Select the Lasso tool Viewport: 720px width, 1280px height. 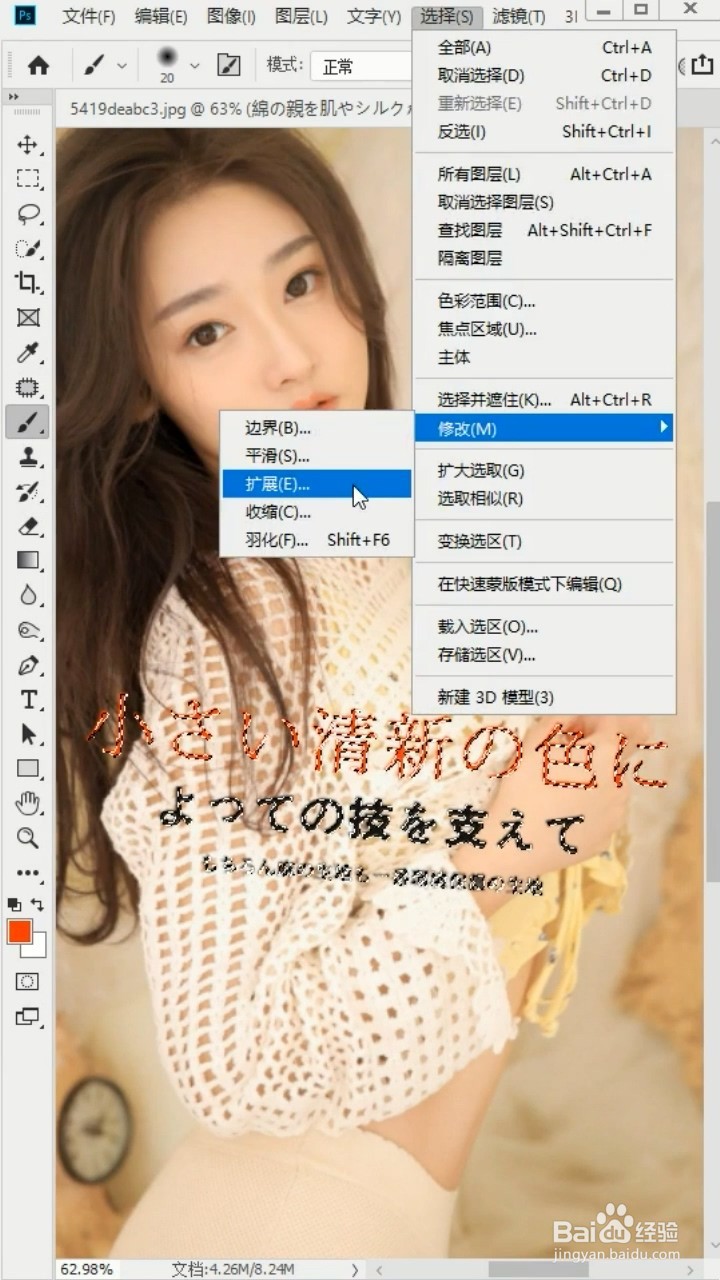click(28, 214)
